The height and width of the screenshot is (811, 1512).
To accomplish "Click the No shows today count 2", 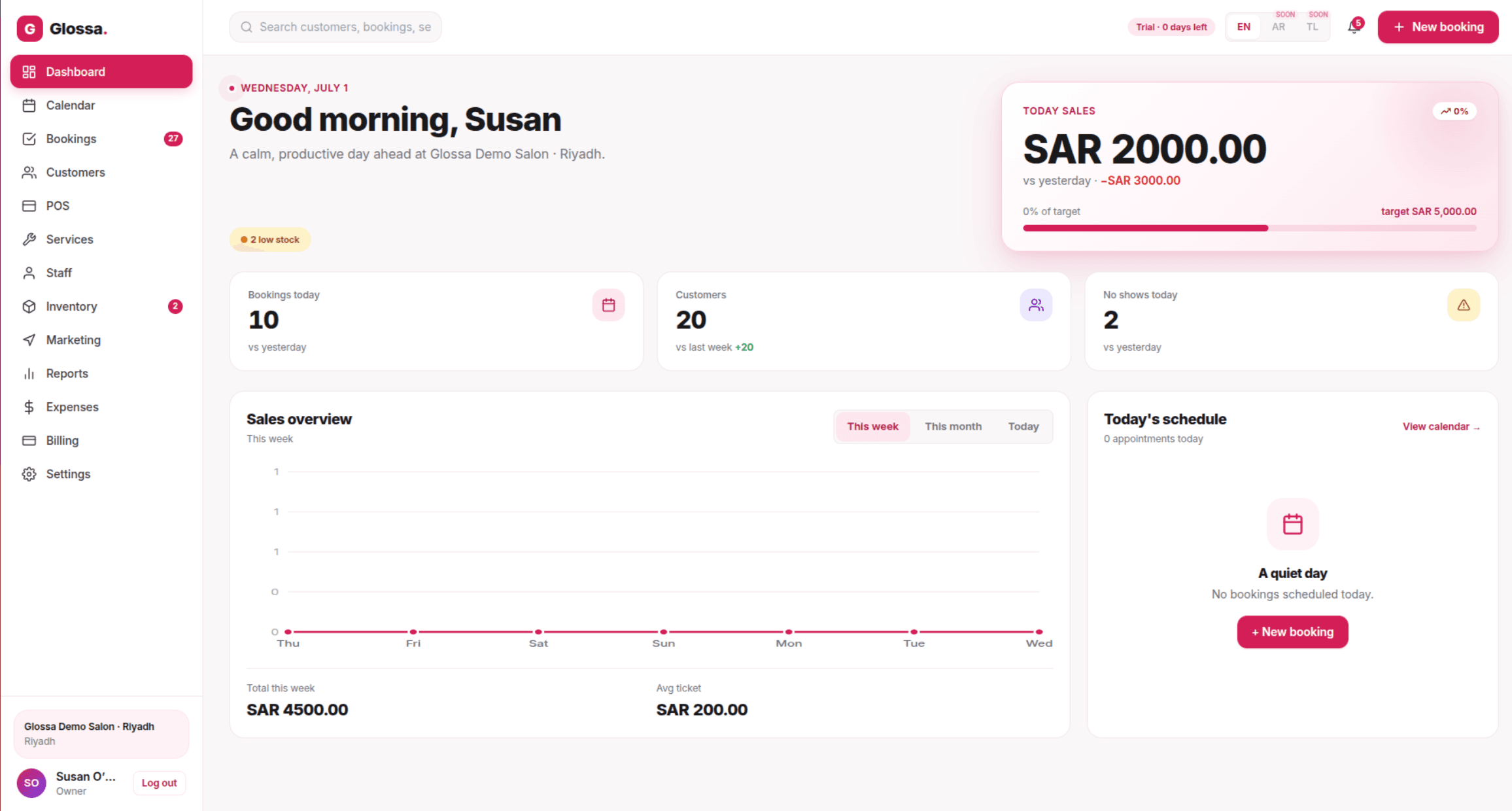I will [1110, 320].
